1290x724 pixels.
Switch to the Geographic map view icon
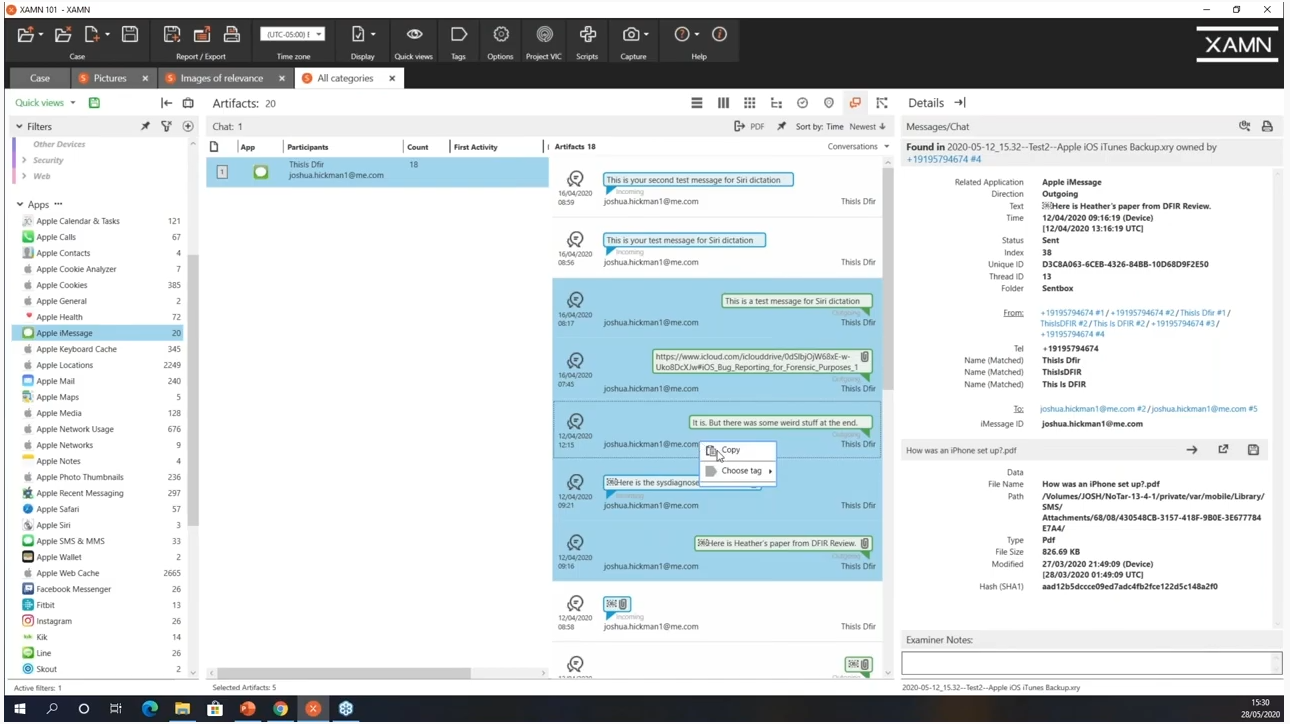(x=828, y=103)
